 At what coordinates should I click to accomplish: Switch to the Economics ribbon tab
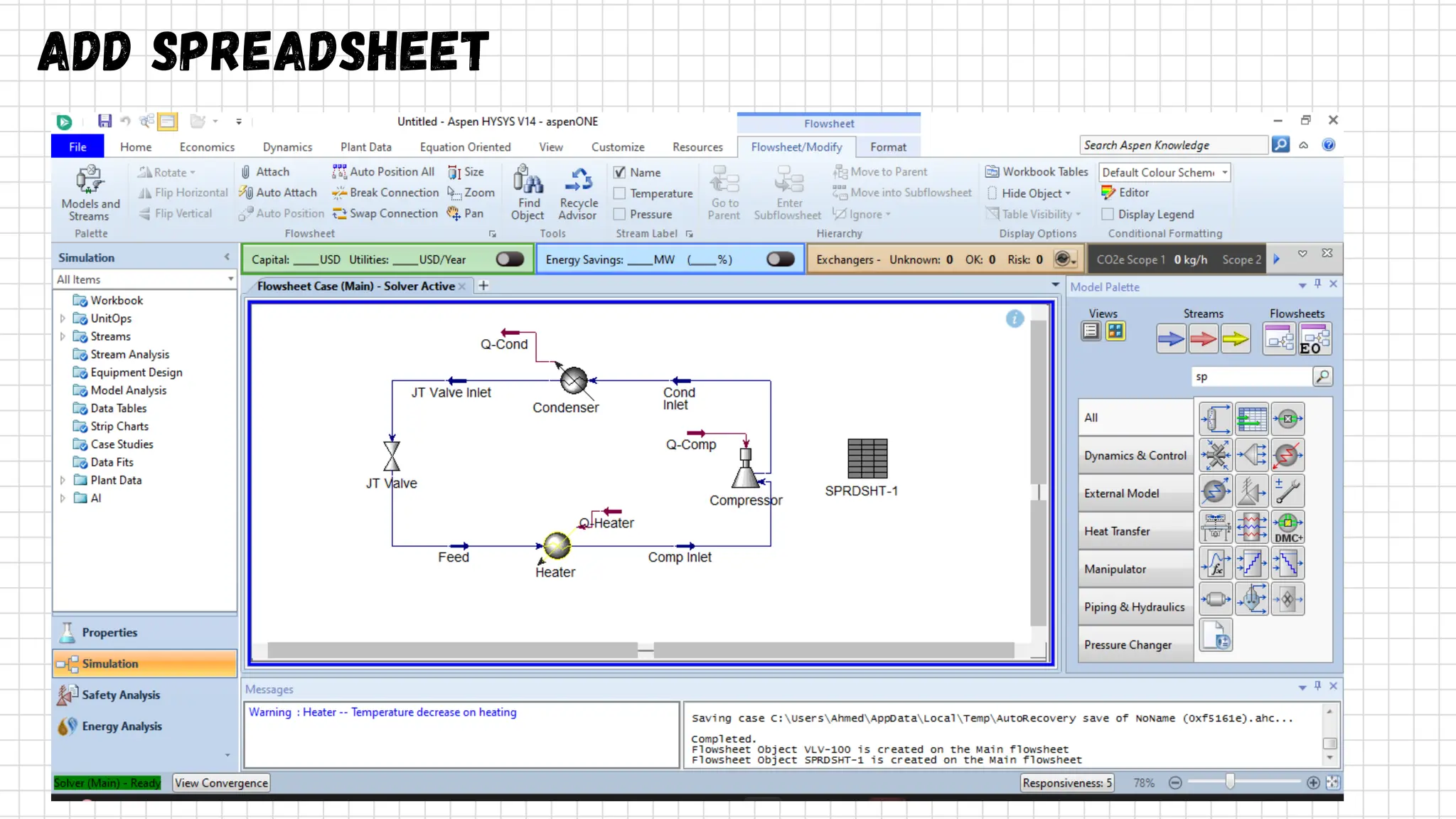pos(207,146)
